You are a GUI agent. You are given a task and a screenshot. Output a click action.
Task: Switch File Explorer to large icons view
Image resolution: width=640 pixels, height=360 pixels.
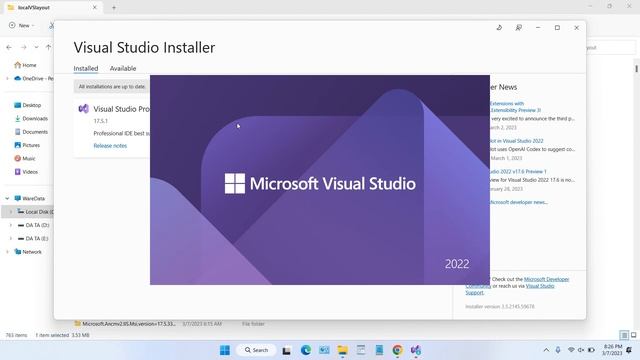(633, 335)
